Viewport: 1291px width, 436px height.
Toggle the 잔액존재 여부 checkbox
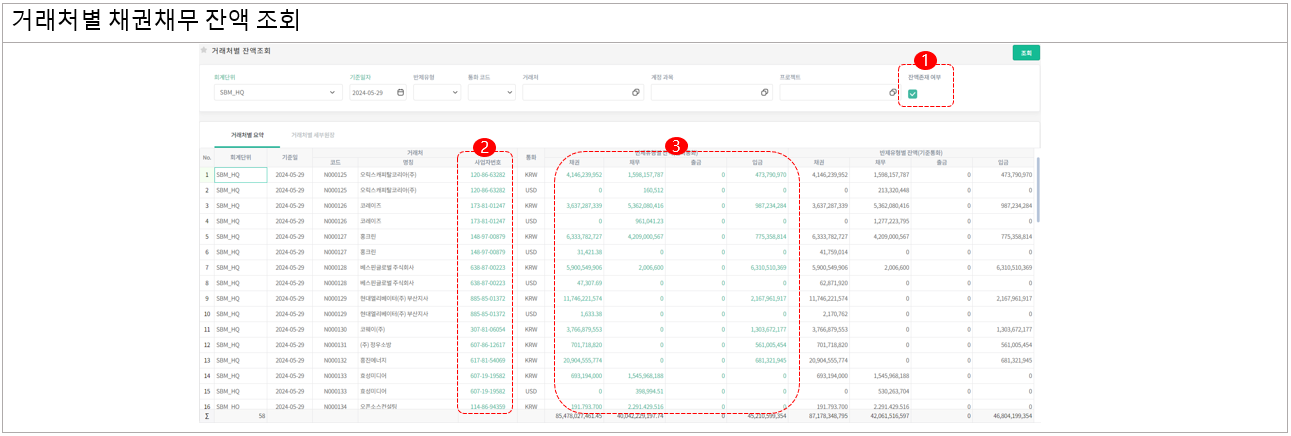coord(913,94)
